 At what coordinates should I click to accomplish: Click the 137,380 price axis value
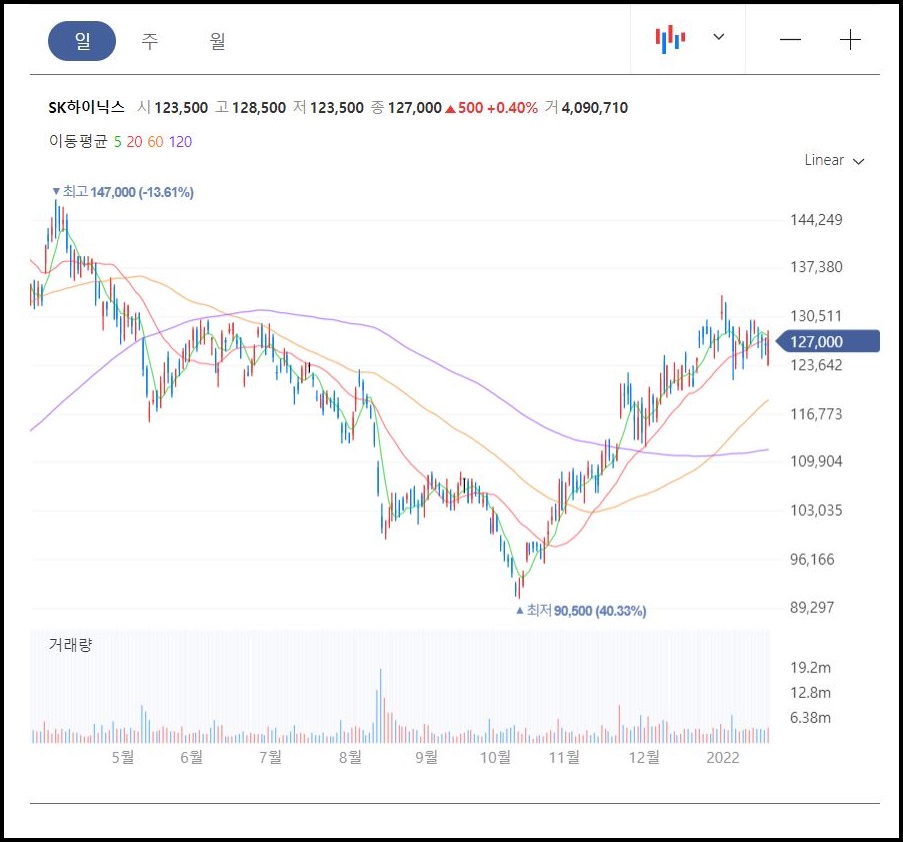[816, 267]
